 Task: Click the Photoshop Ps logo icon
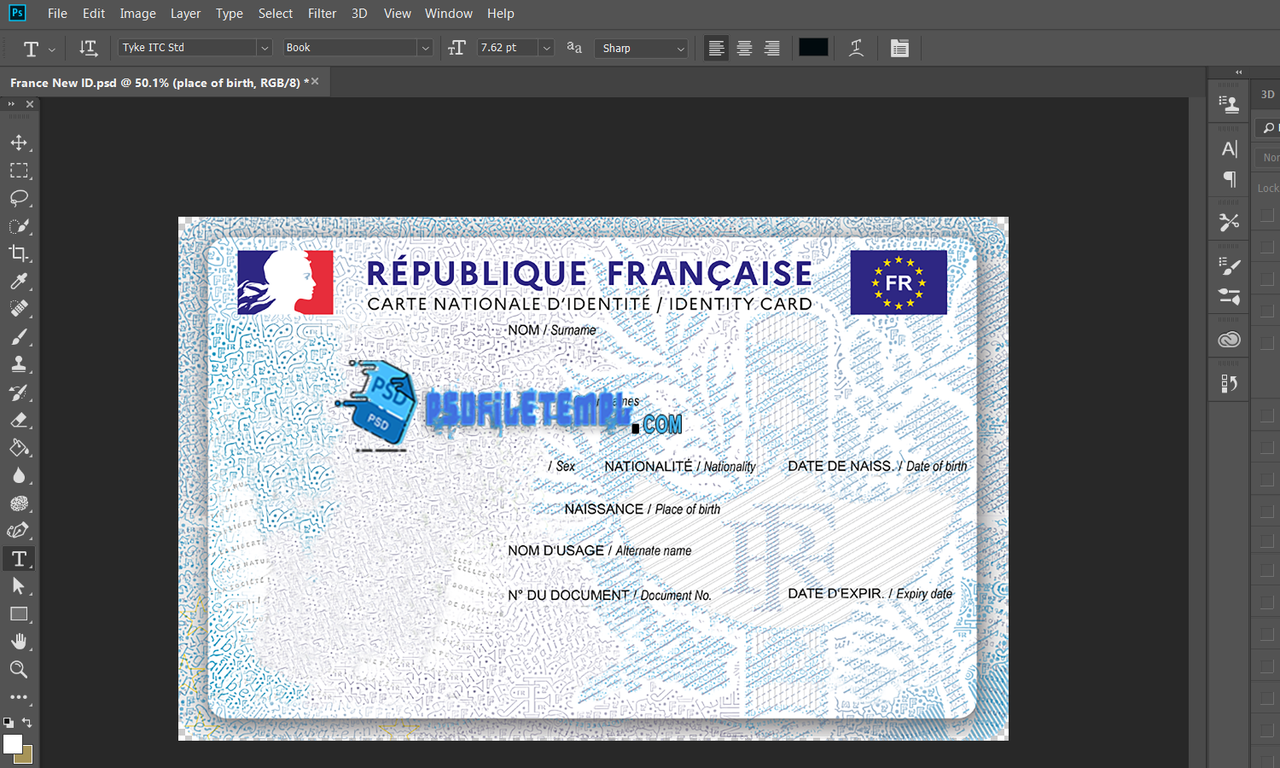pyautogui.click(x=17, y=13)
